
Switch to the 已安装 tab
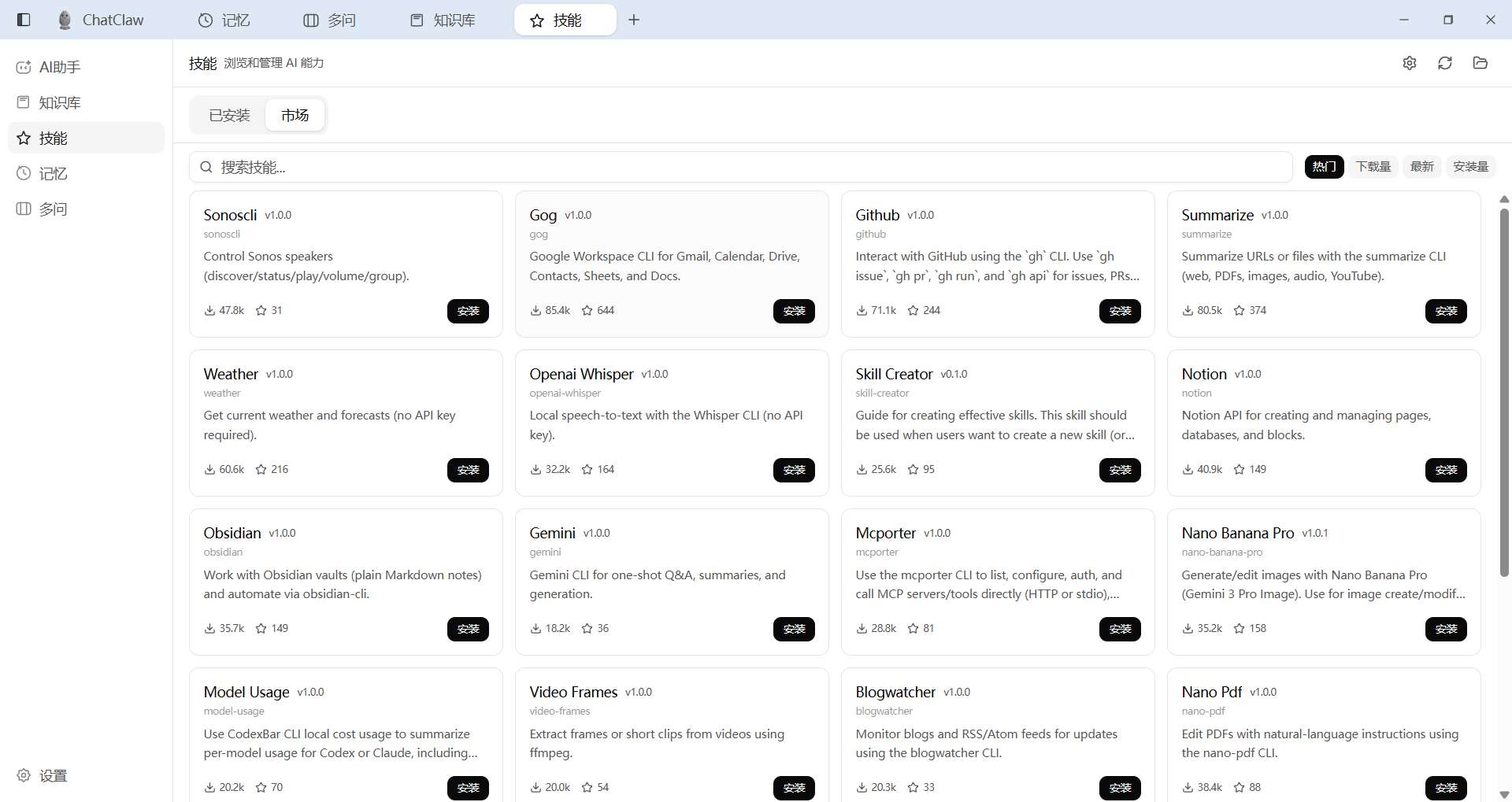[229, 116]
